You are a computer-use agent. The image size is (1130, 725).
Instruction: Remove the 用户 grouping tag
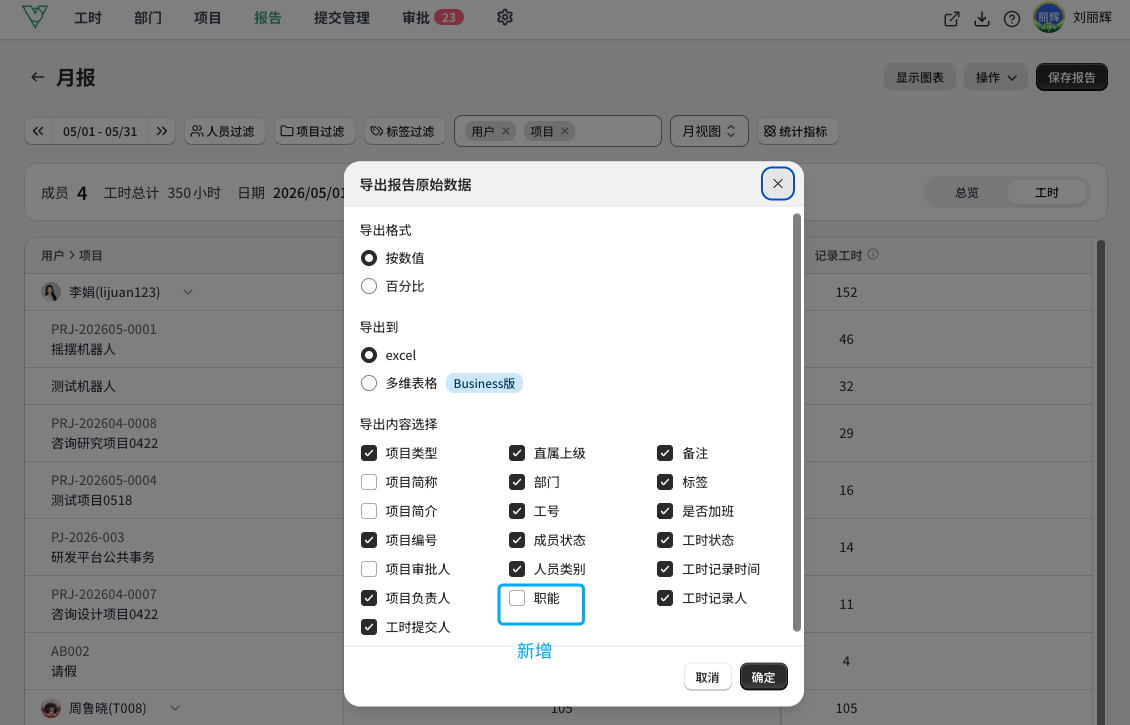[506, 131]
